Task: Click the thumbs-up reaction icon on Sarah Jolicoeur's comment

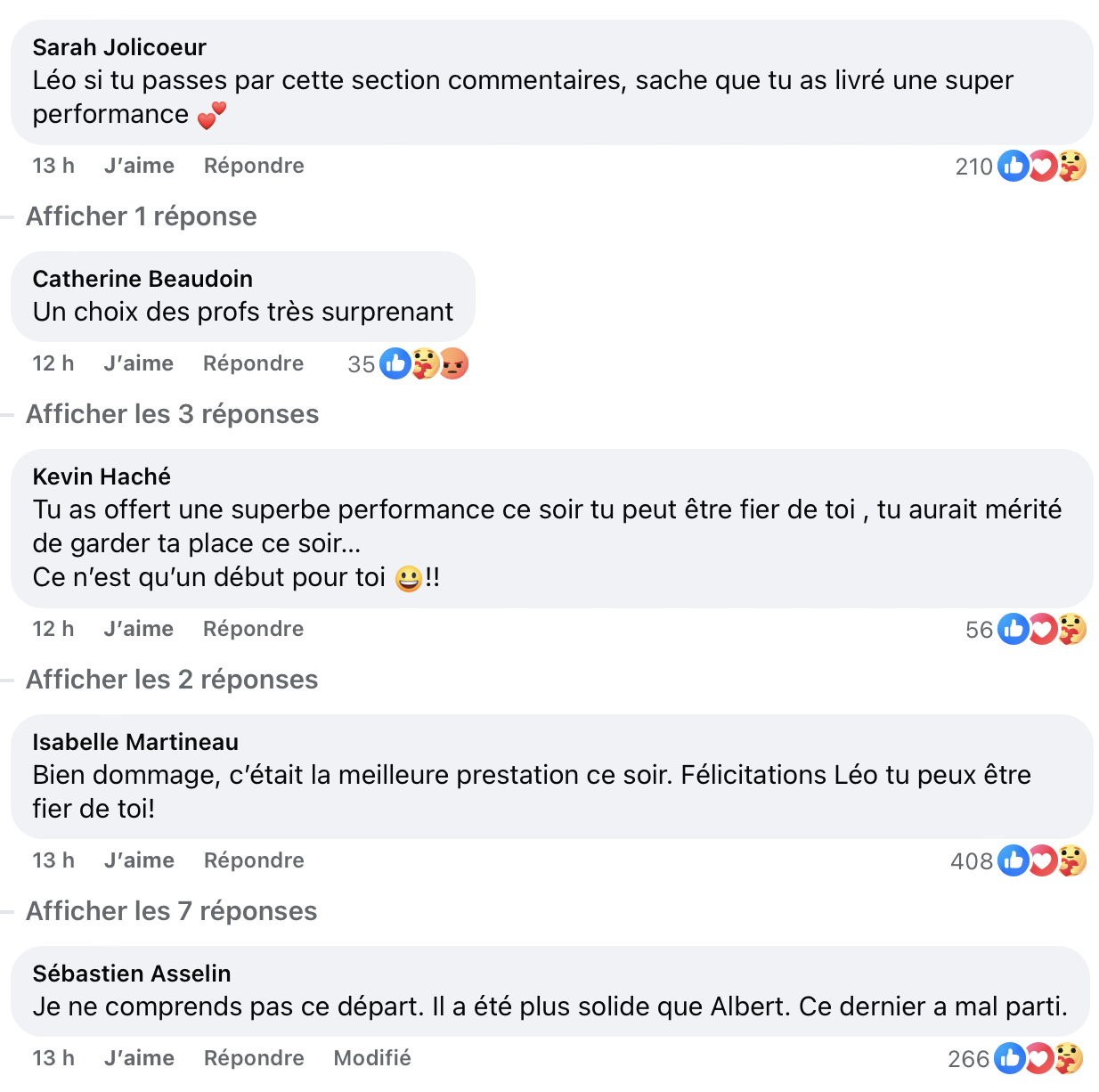Action: coord(1013,166)
